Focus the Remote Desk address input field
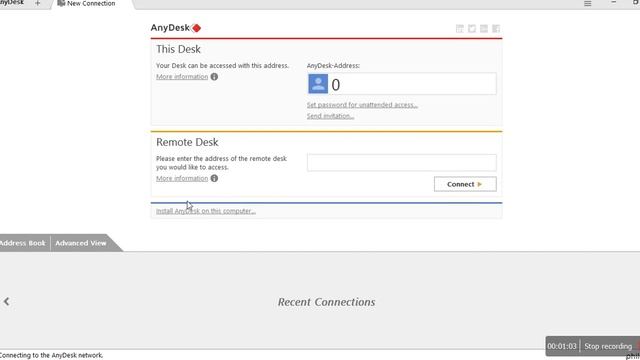 (x=402, y=162)
